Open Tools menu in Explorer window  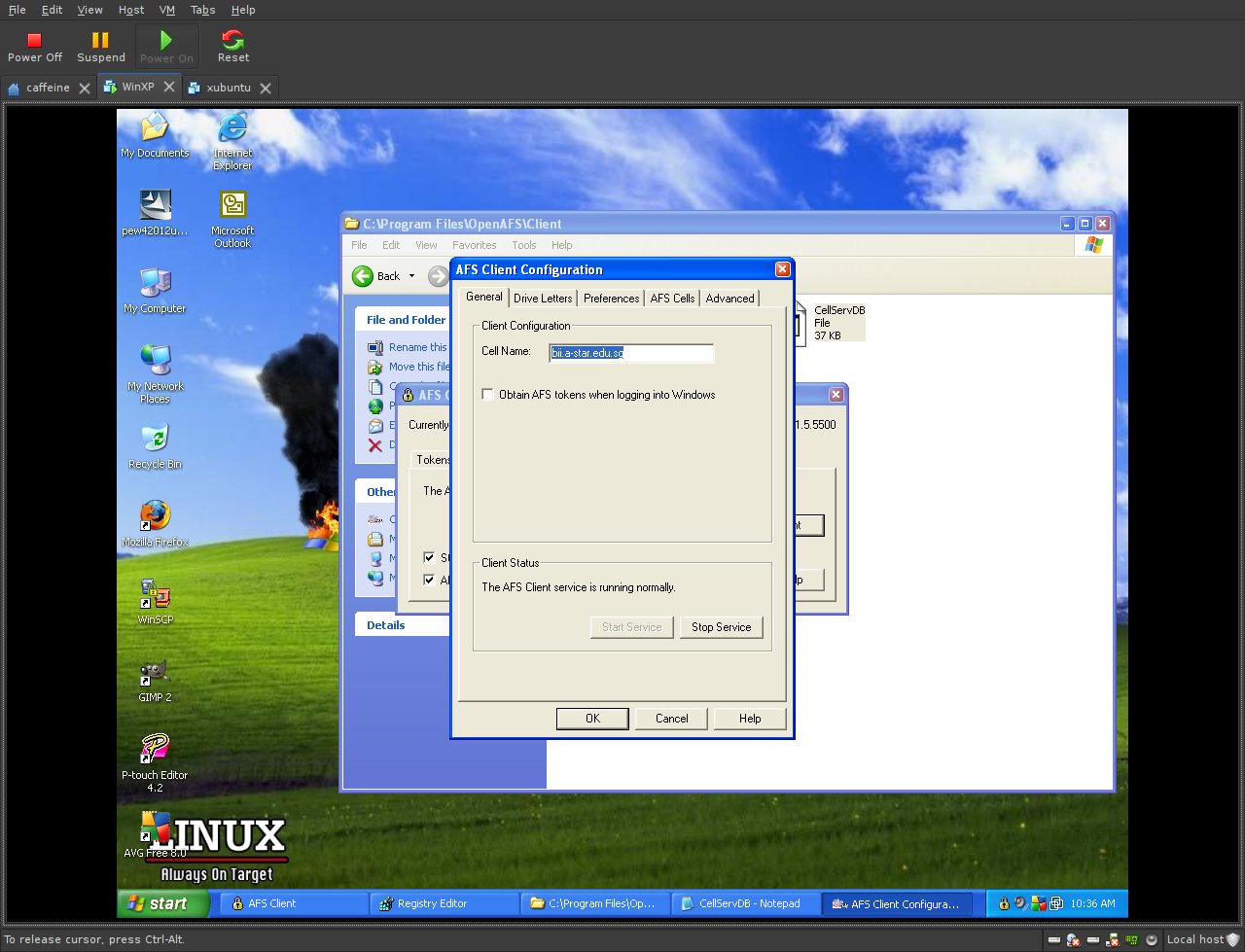point(524,245)
